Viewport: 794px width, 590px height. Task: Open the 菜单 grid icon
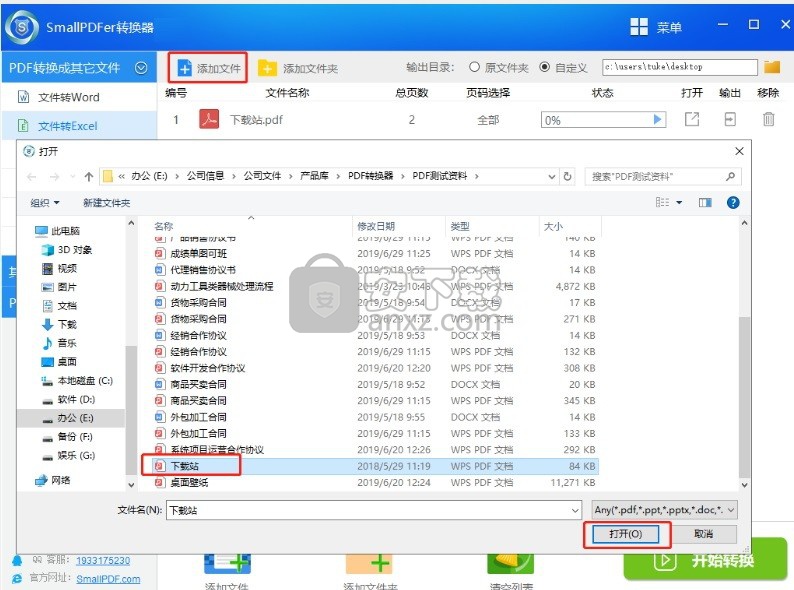[639, 26]
